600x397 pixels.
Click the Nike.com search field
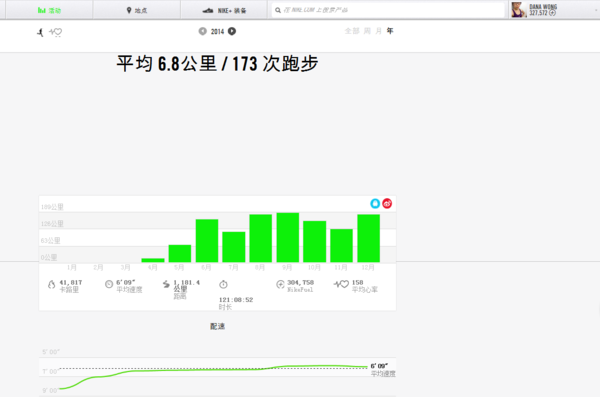[388, 10]
